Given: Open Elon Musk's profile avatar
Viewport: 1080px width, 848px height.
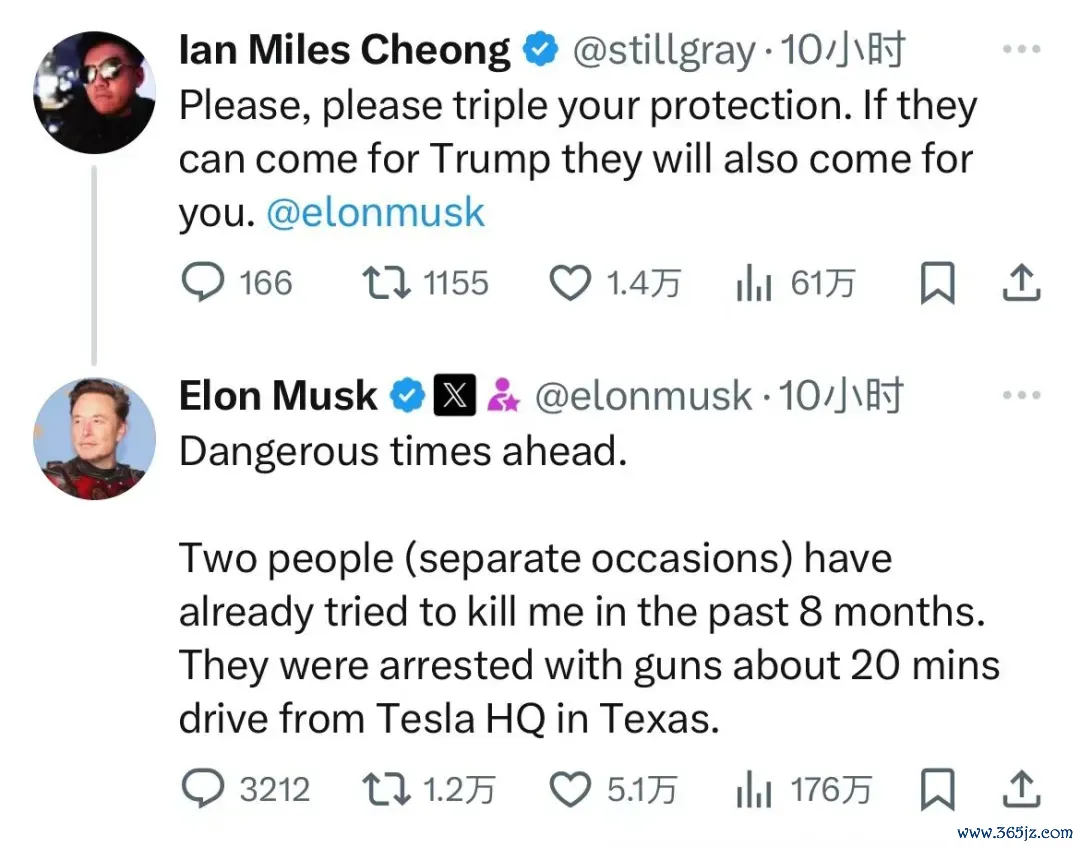Looking at the screenshot, I should pos(94,438).
